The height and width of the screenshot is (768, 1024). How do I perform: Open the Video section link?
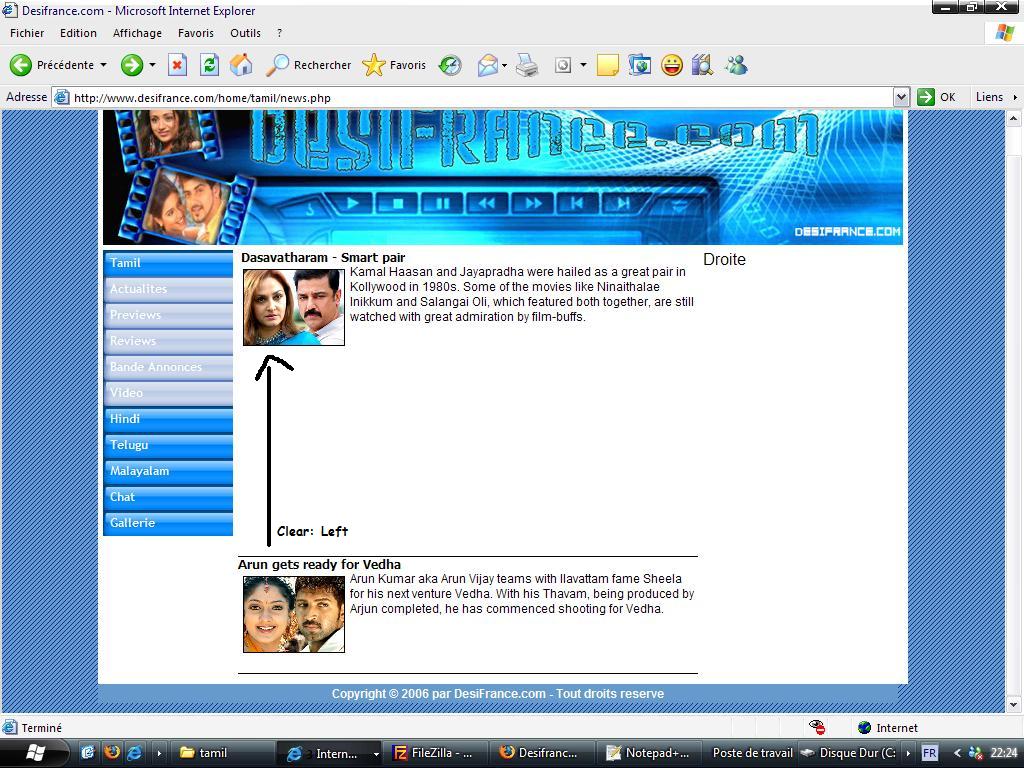[x=168, y=394]
